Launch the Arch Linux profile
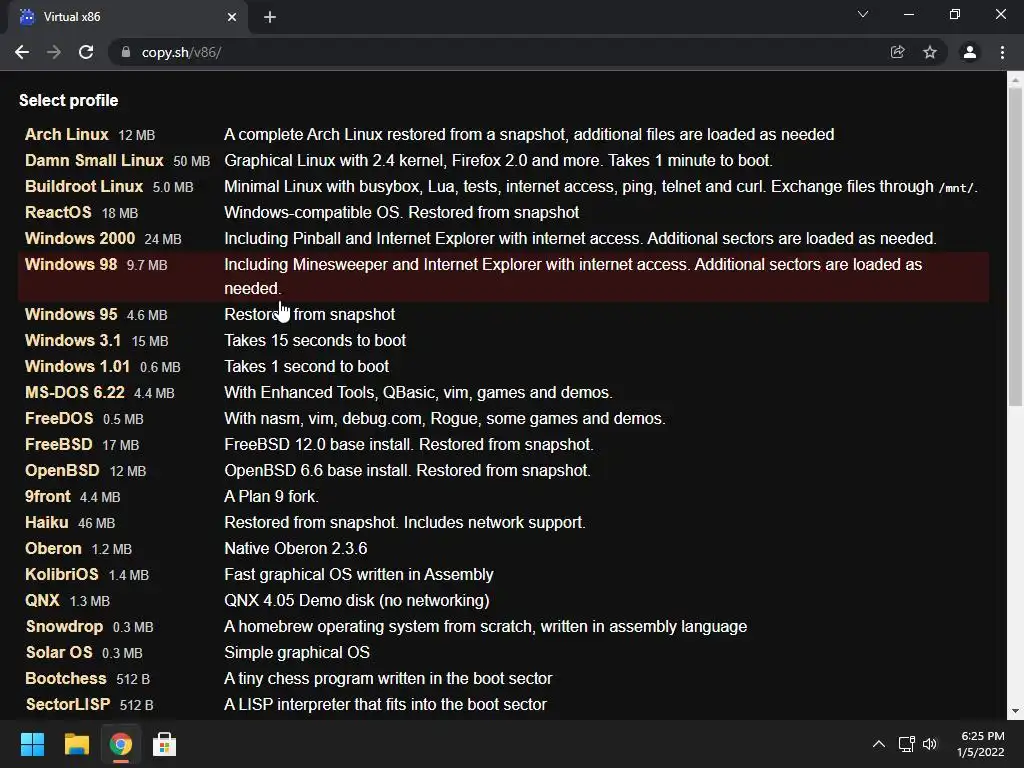Viewport: 1024px width, 768px height. click(67, 135)
